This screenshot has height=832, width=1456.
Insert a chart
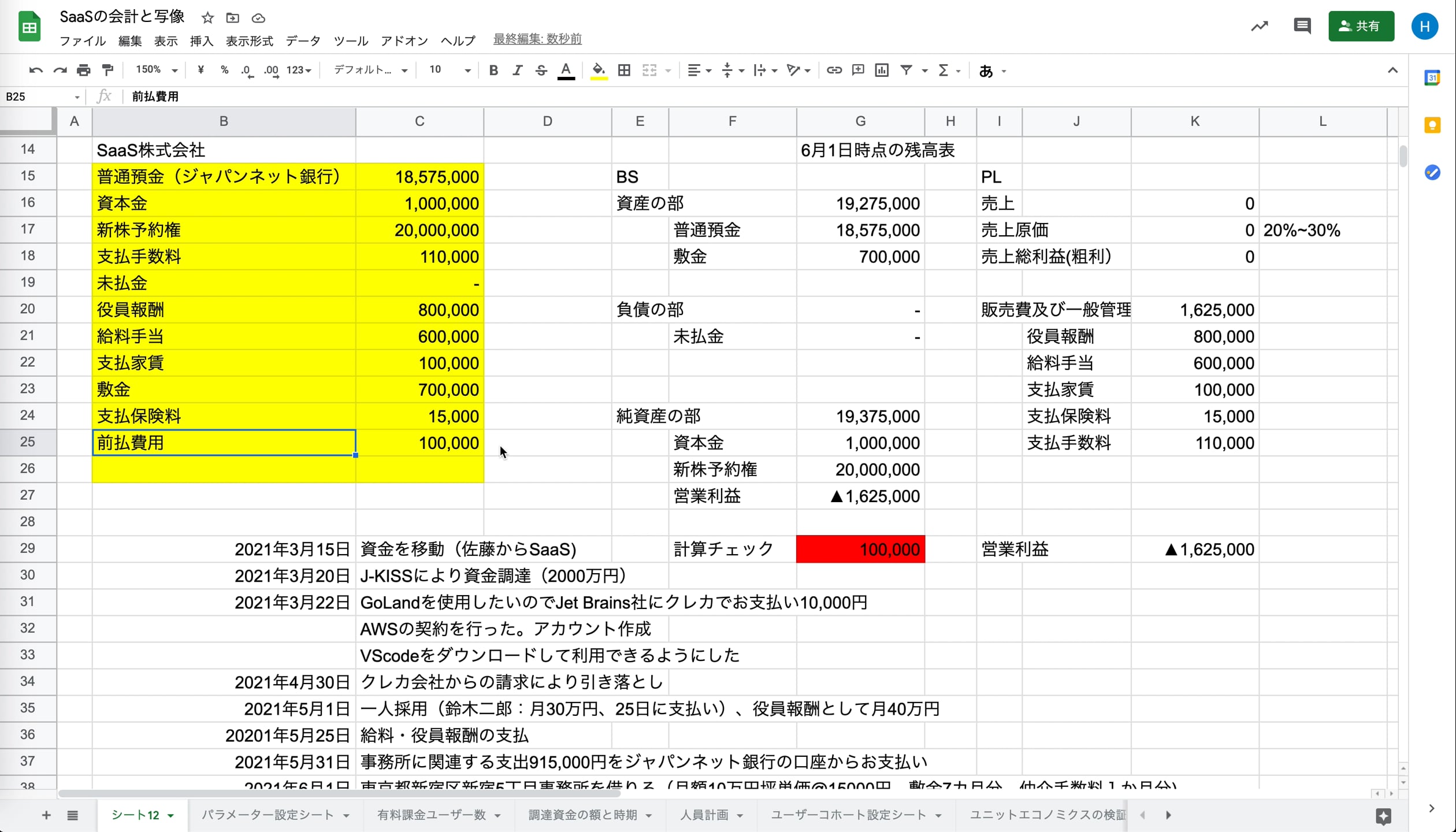pyautogui.click(x=881, y=70)
